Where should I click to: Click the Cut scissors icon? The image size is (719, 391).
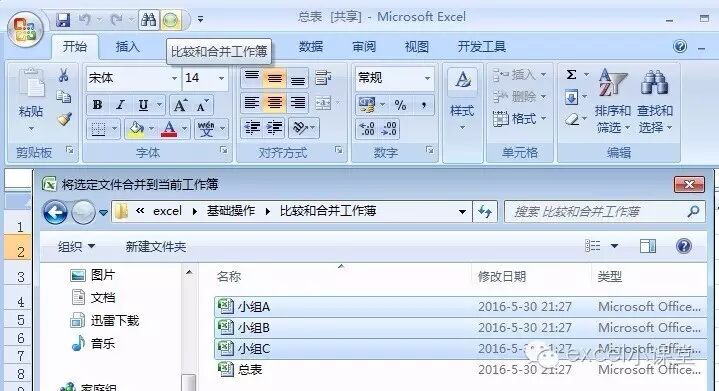point(63,76)
